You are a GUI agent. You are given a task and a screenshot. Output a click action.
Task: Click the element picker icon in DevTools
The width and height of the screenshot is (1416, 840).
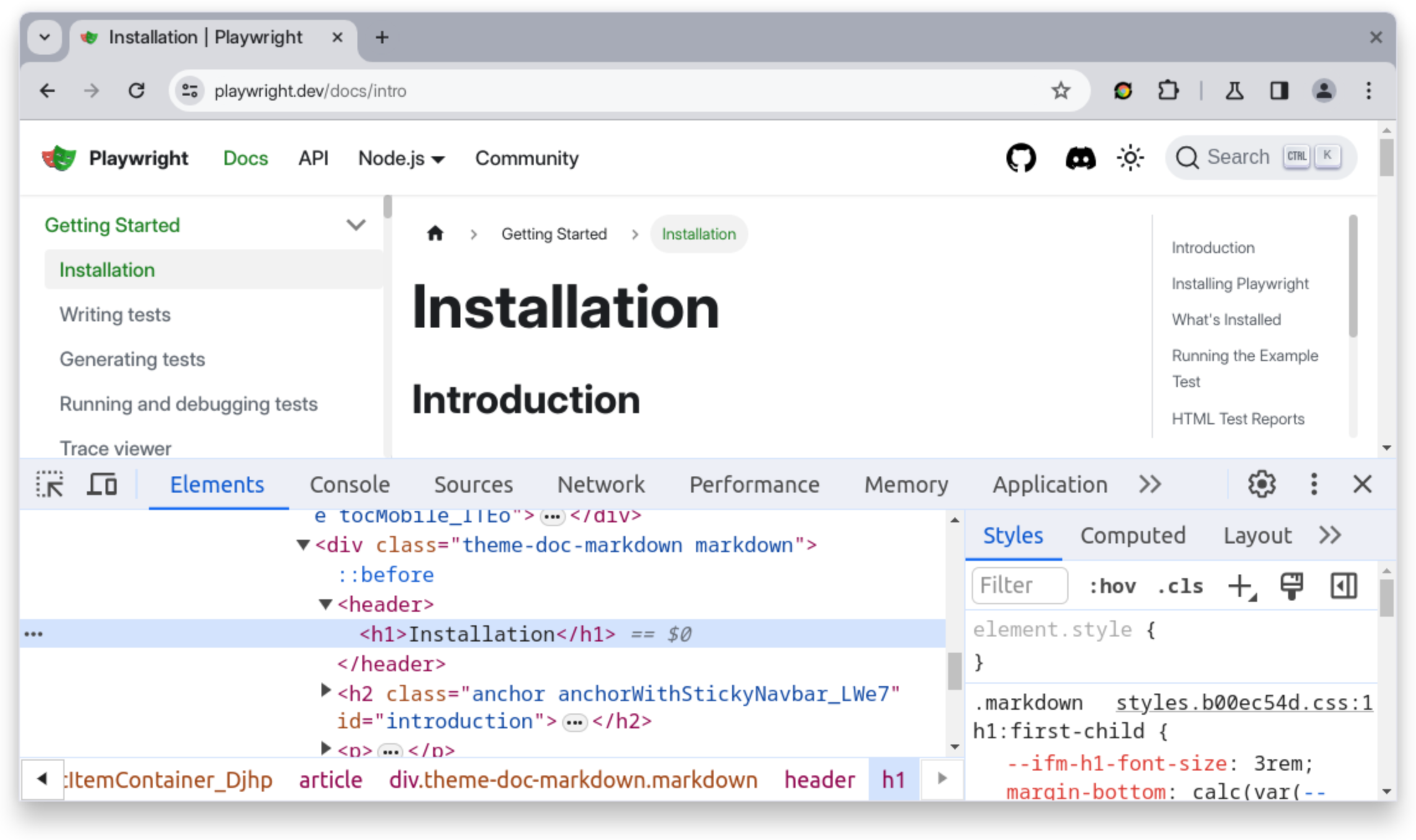pyautogui.click(x=50, y=484)
